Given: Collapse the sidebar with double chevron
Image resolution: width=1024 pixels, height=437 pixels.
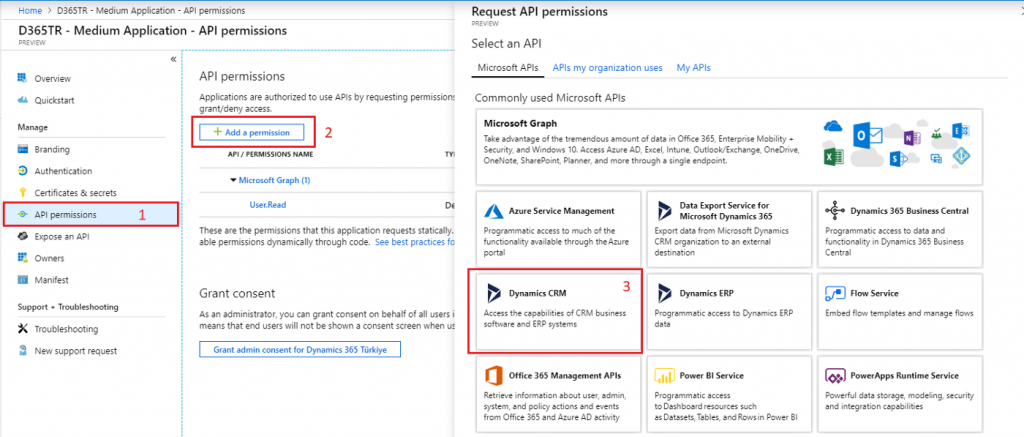Looking at the screenshot, I should point(173,59).
